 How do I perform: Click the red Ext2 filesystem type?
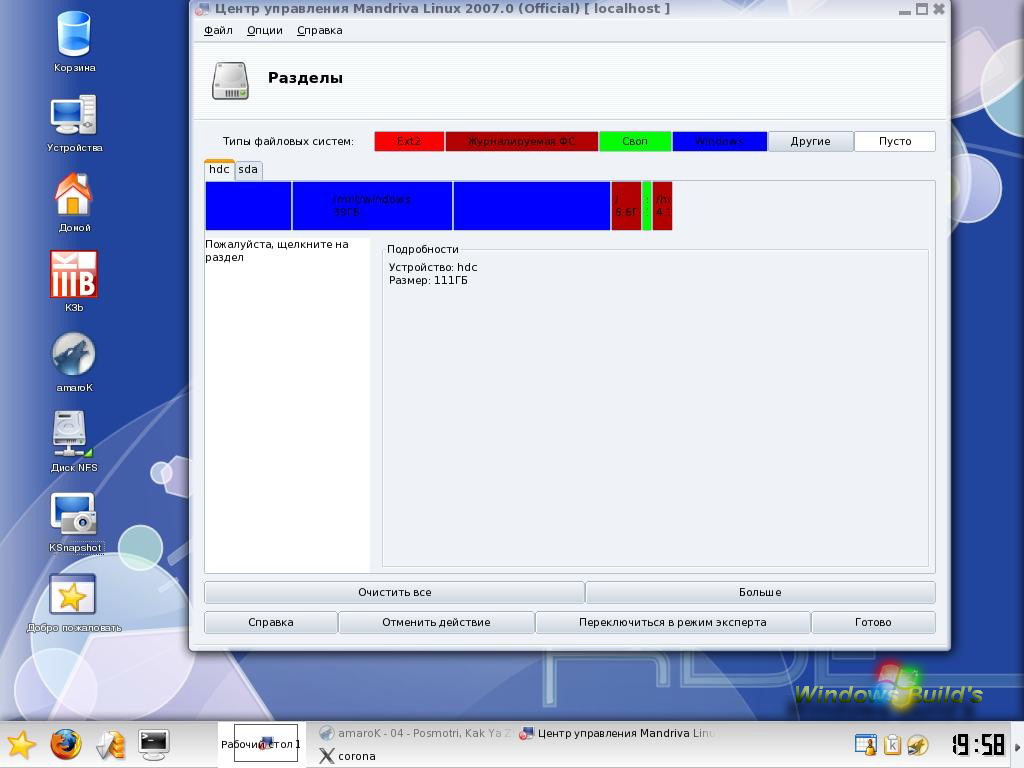pyautogui.click(x=409, y=141)
